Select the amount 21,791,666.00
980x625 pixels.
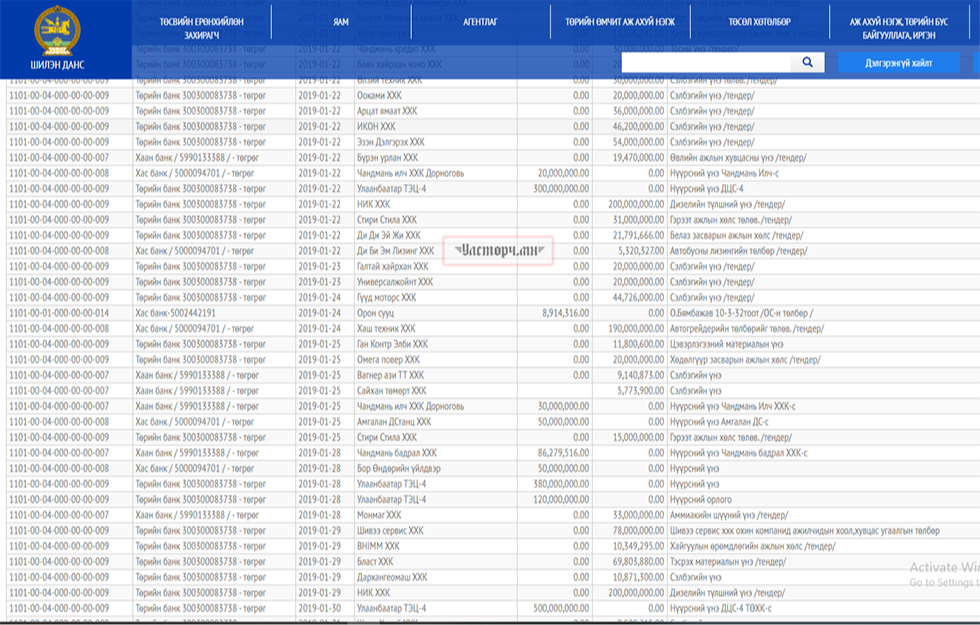[638, 236]
